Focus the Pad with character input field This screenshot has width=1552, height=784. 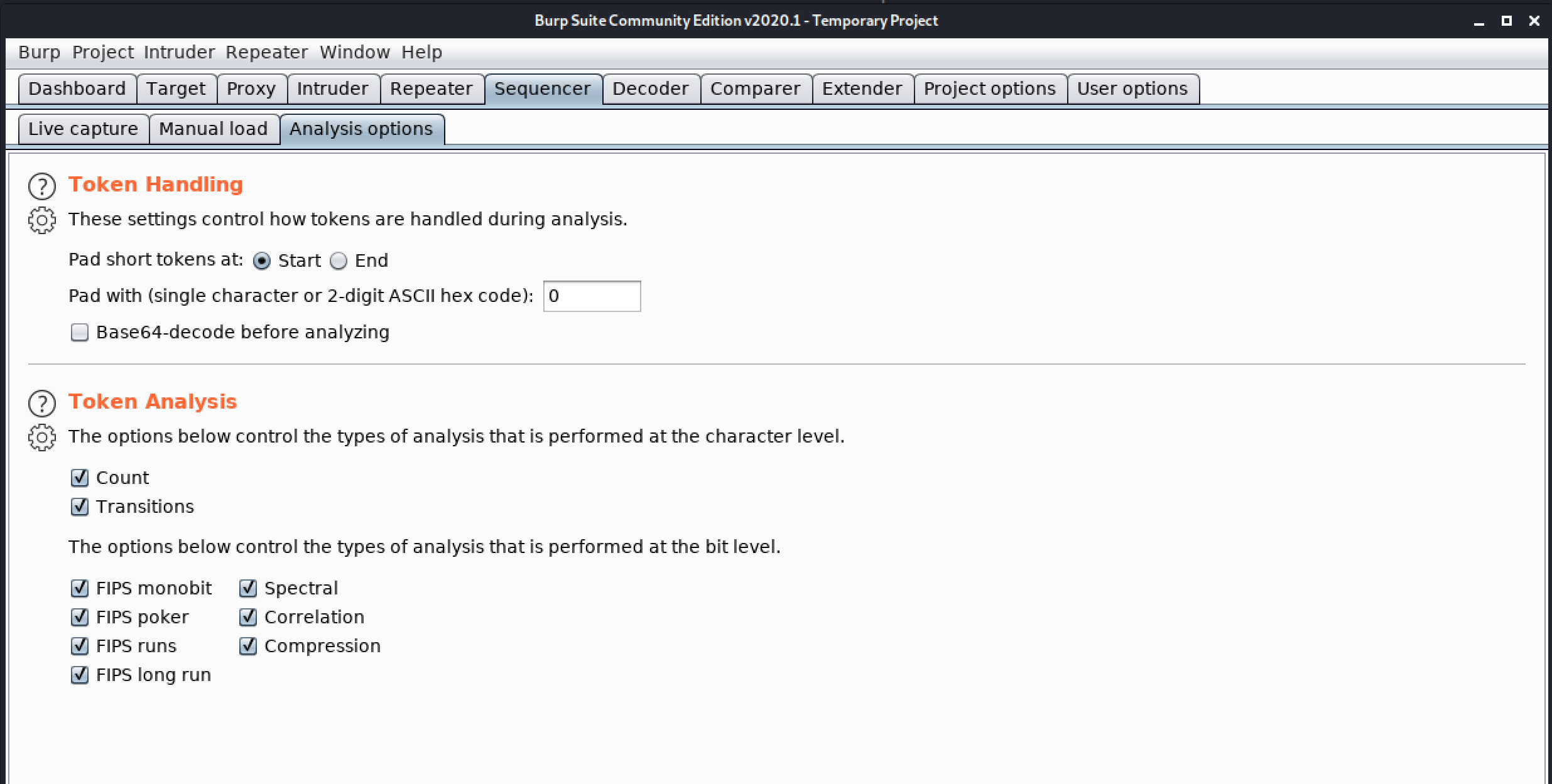click(x=592, y=296)
